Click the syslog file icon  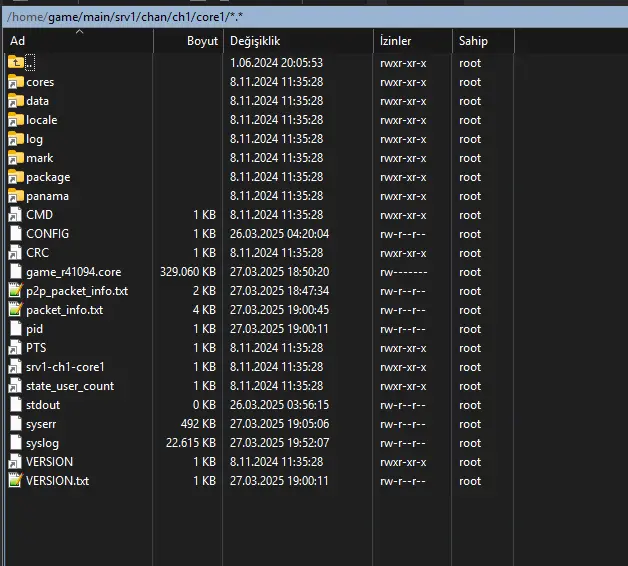pyautogui.click(x=15, y=443)
